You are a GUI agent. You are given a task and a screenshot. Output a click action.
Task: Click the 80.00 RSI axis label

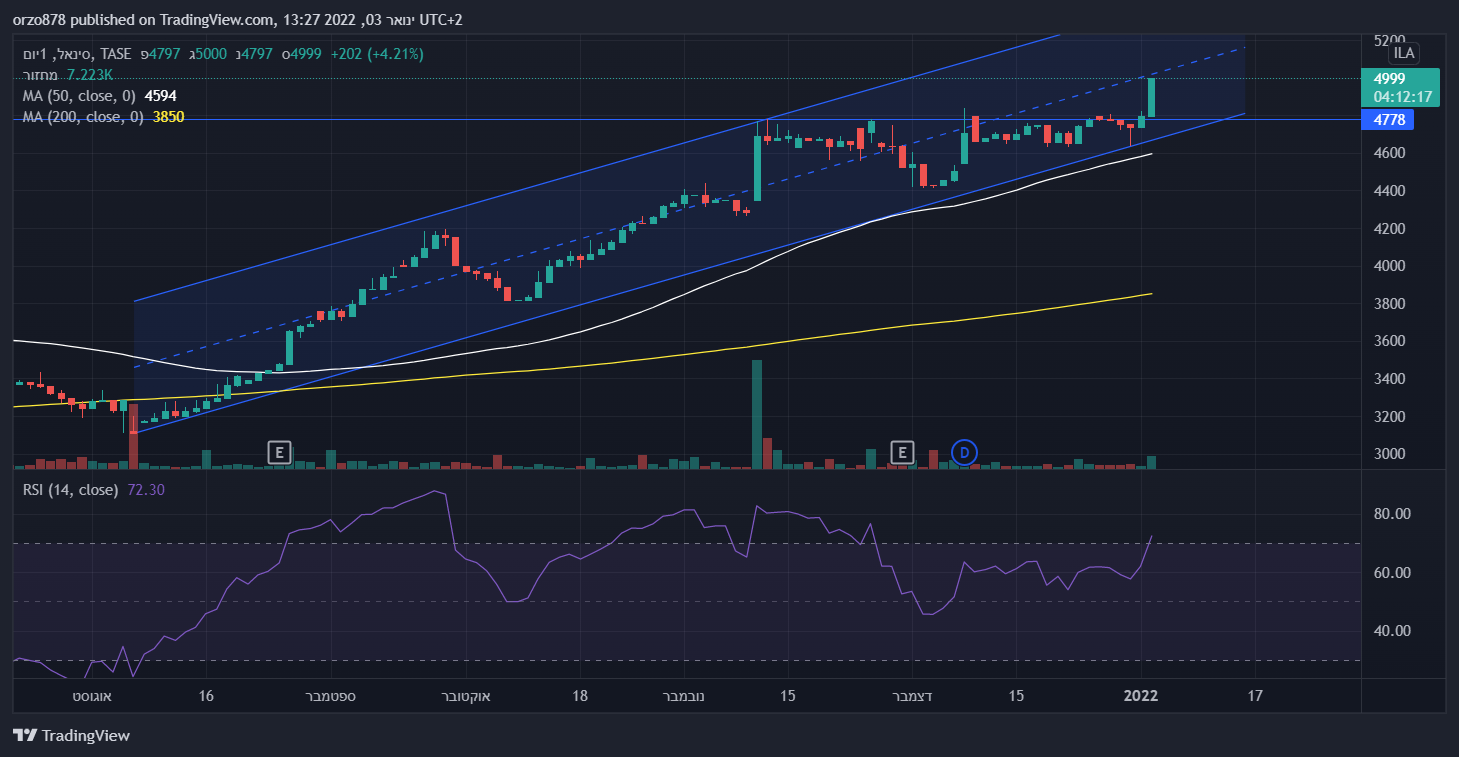1390,514
